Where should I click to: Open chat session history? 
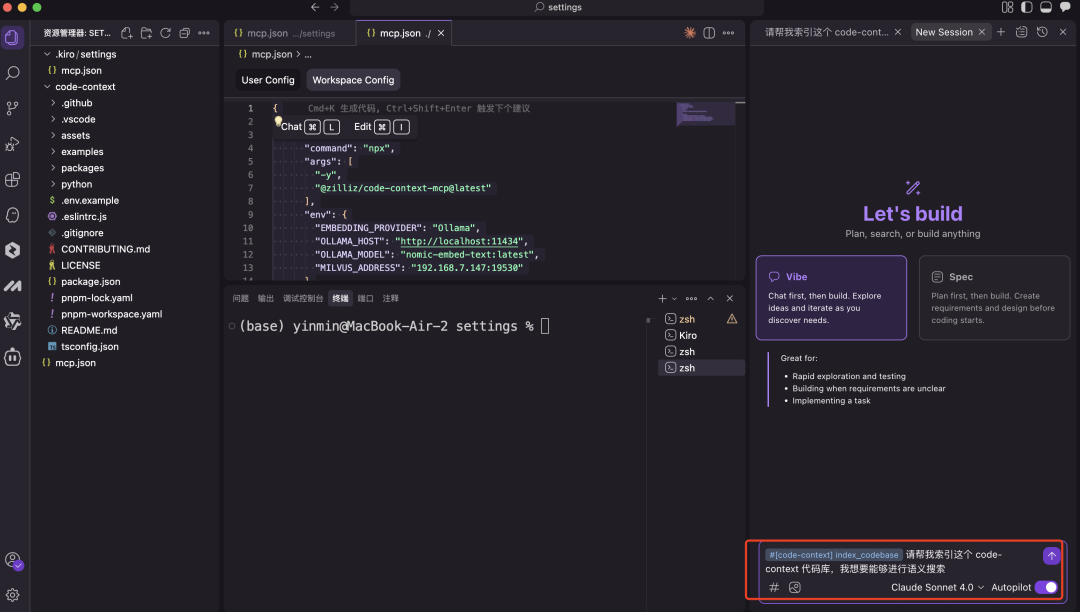(x=1042, y=32)
